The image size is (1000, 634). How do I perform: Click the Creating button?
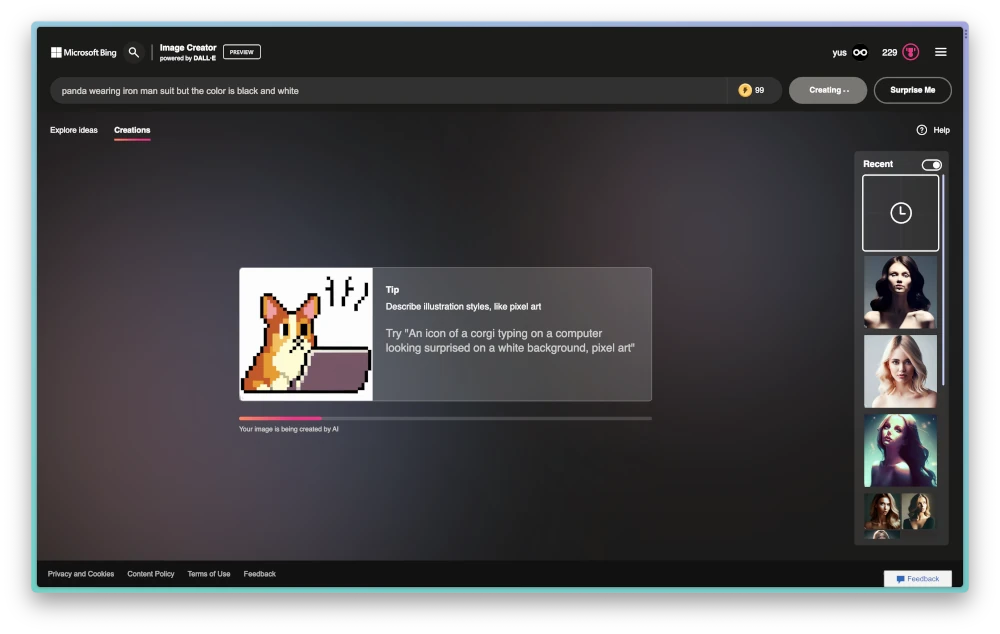click(x=827, y=90)
